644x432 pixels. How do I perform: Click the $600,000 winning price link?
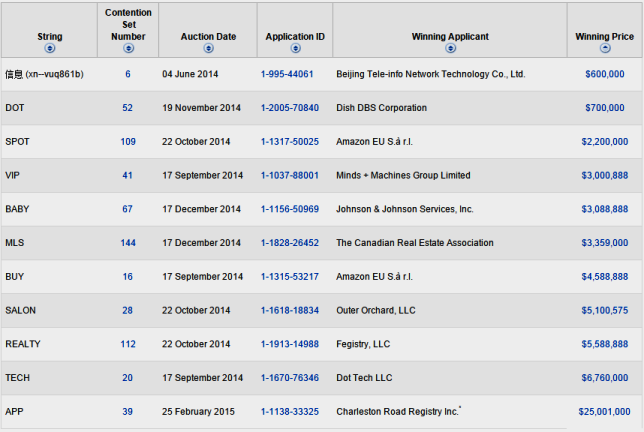click(605, 74)
